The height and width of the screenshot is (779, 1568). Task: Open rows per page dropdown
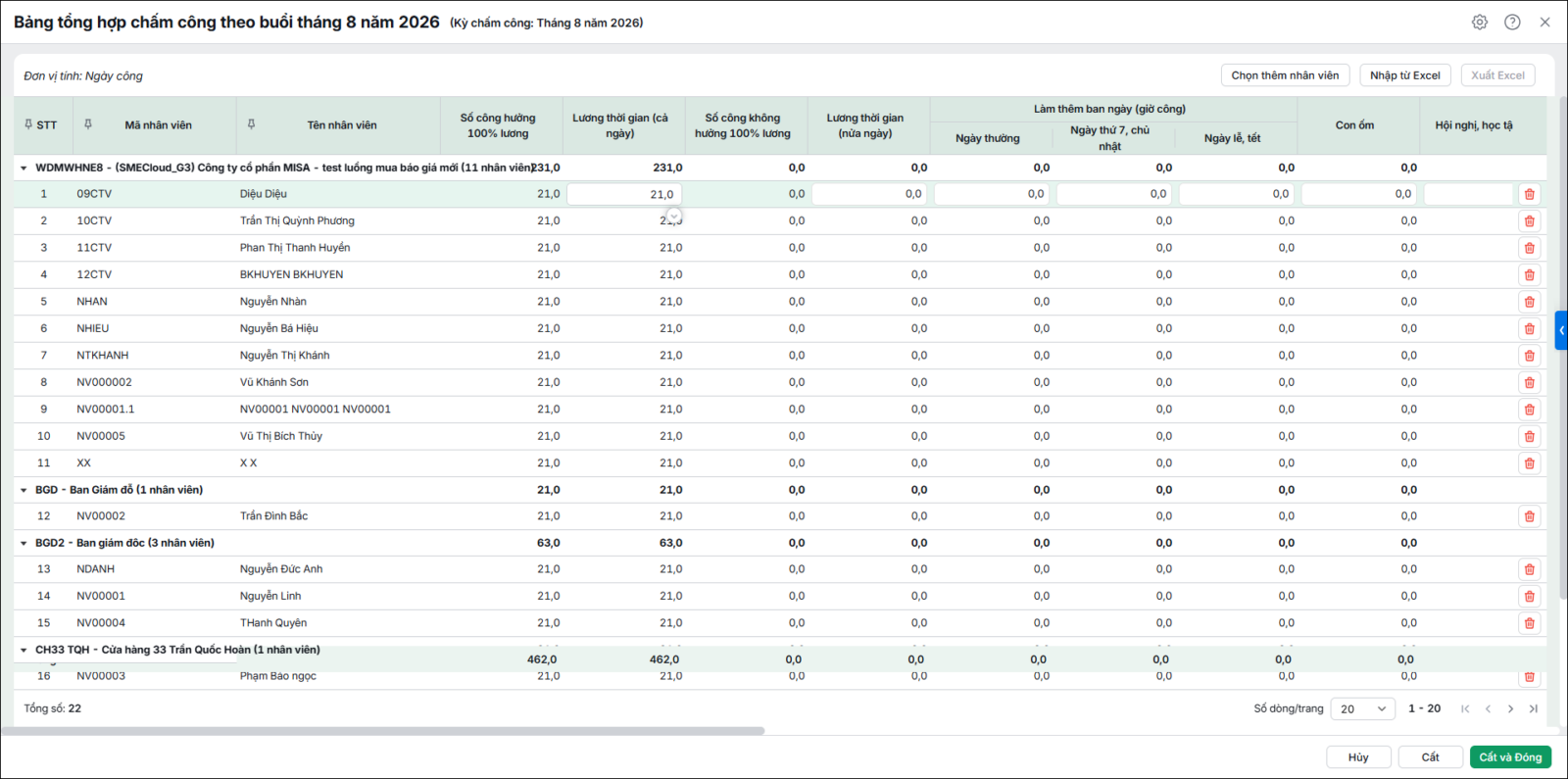point(1362,708)
